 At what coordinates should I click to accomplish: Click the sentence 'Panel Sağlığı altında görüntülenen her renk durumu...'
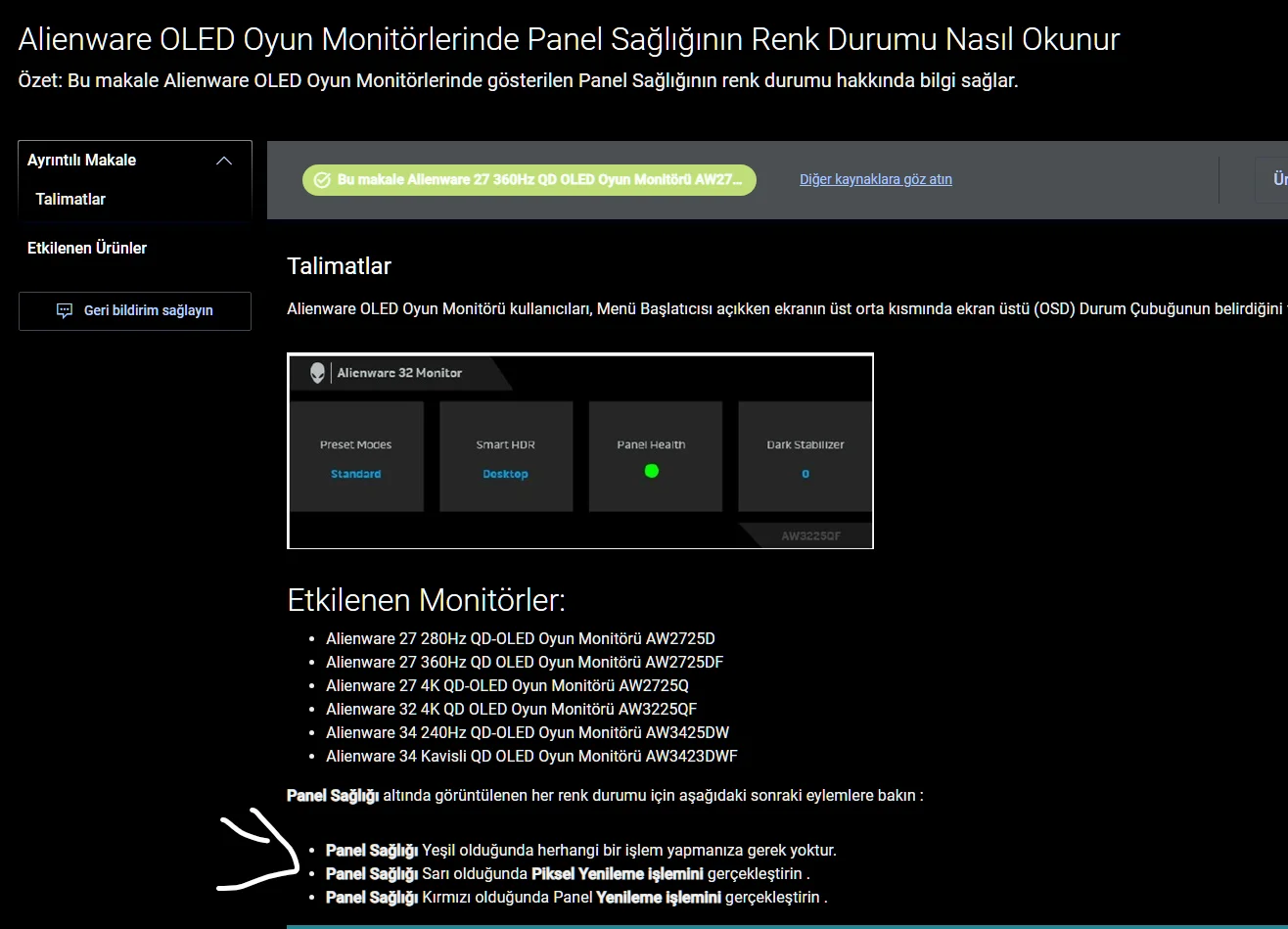[605, 796]
